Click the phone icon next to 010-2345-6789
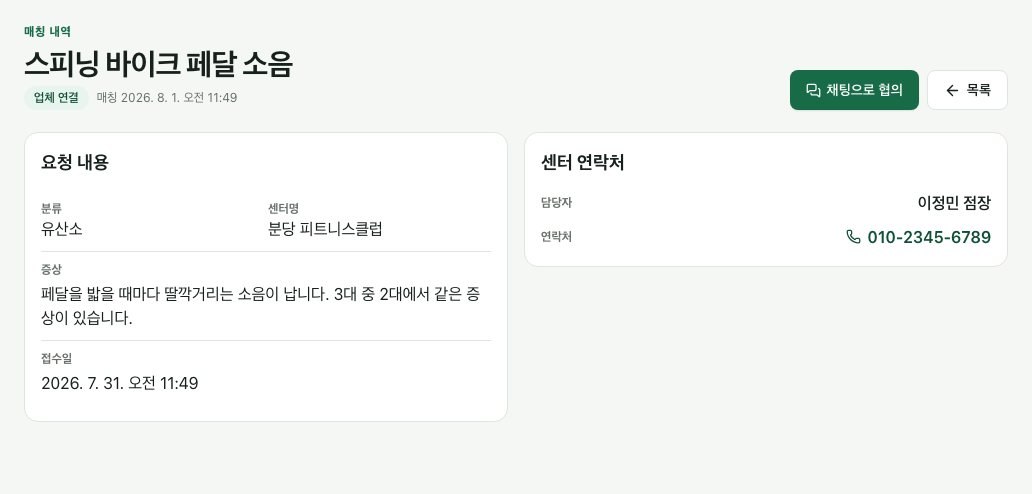Viewport: 1032px width, 494px height. point(853,237)
